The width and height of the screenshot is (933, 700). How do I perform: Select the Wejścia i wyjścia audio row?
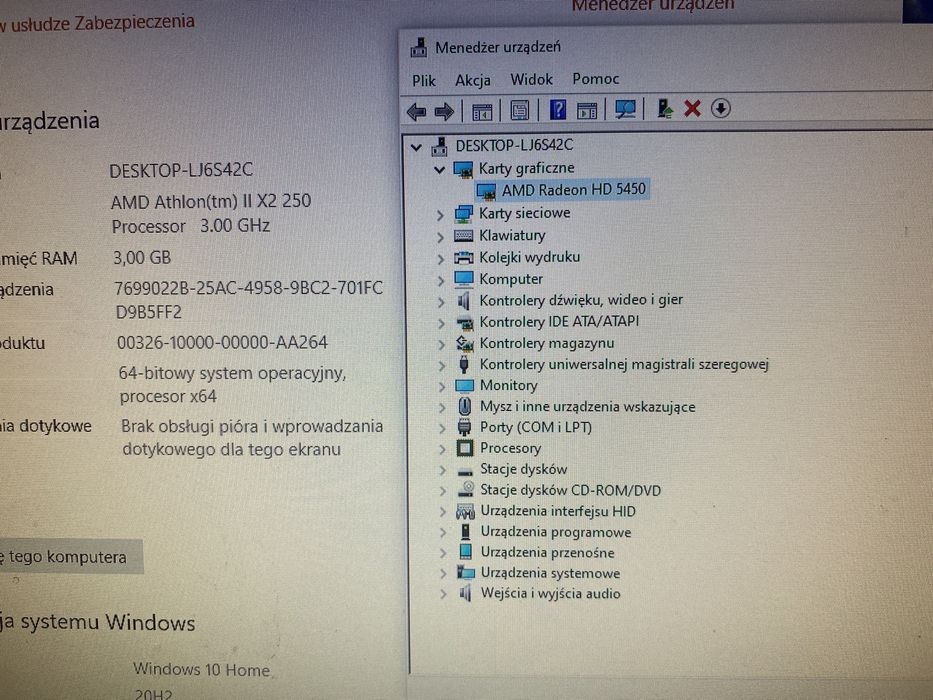(x=550, y=593)
